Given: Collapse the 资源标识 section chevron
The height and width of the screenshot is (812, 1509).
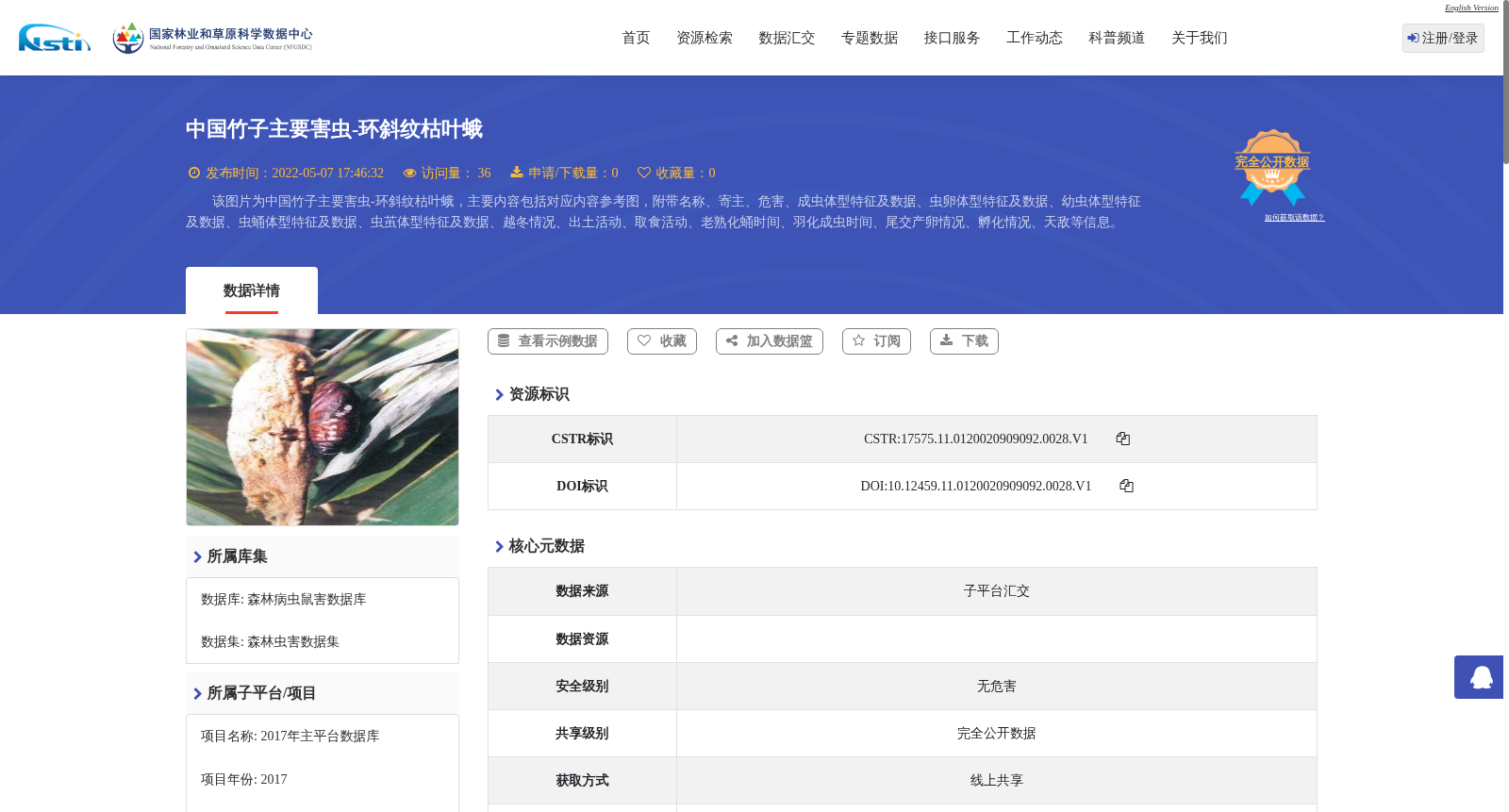Looking at the screenshot, I should pyautogui.click(x=499, y=395).
